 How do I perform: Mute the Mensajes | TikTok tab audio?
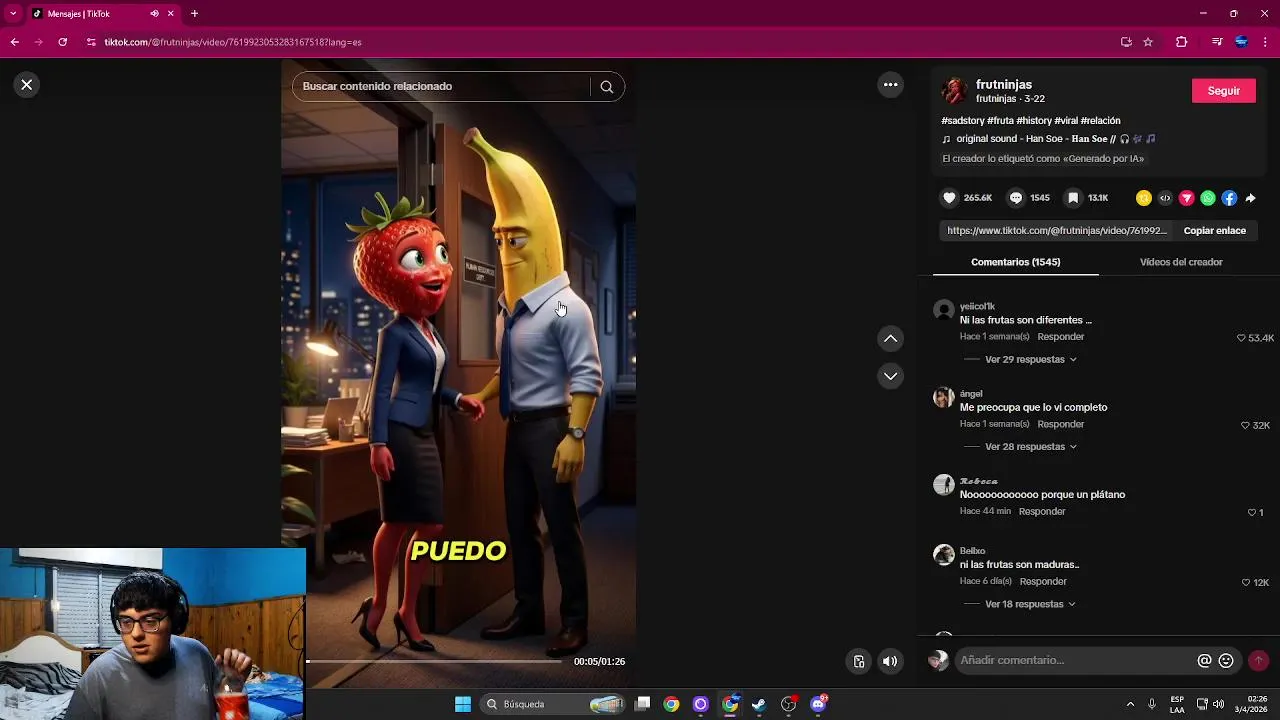[154, 14]
